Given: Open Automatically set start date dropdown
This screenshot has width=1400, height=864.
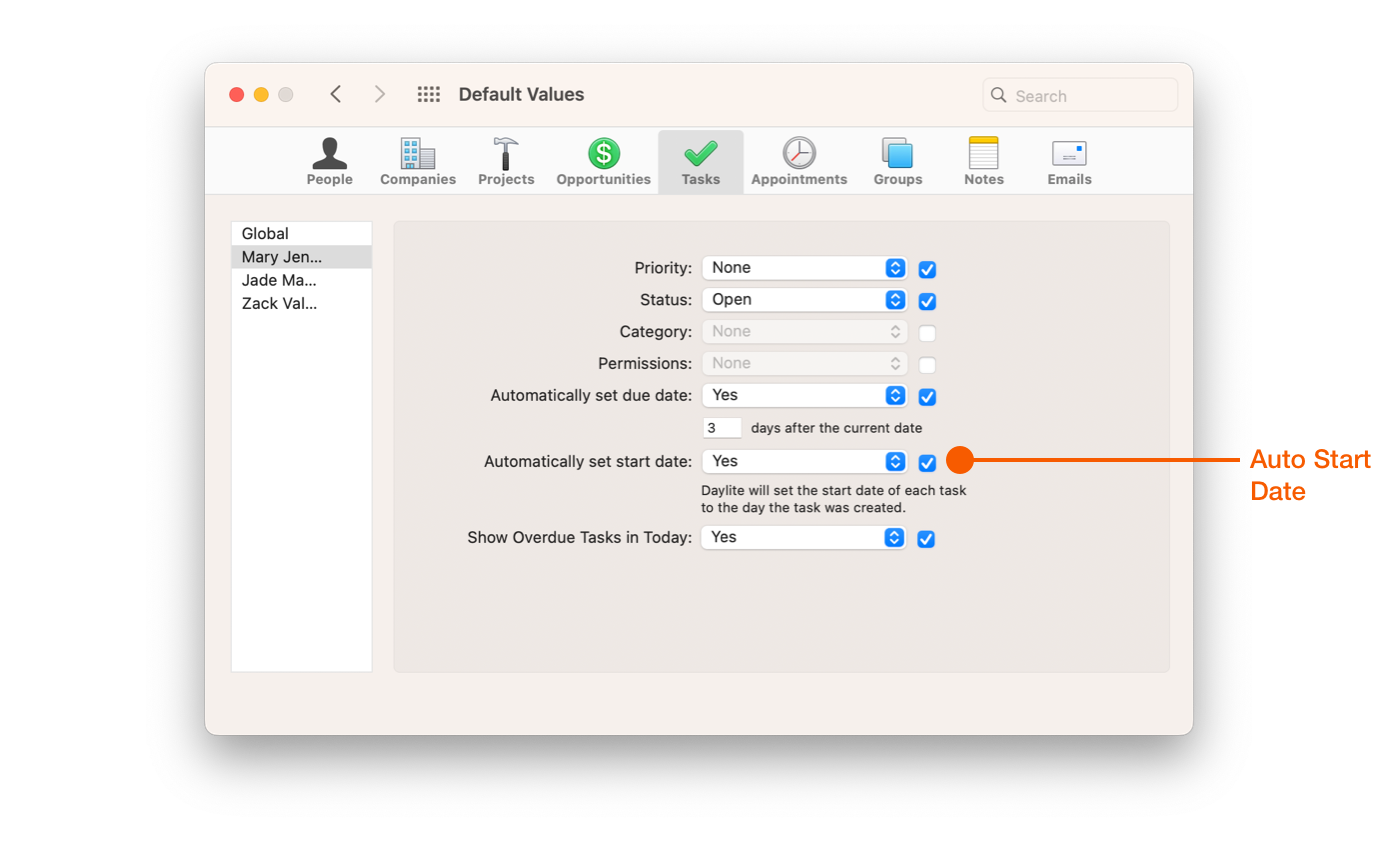Looking at the screenshot, I should tap(805, 461).
